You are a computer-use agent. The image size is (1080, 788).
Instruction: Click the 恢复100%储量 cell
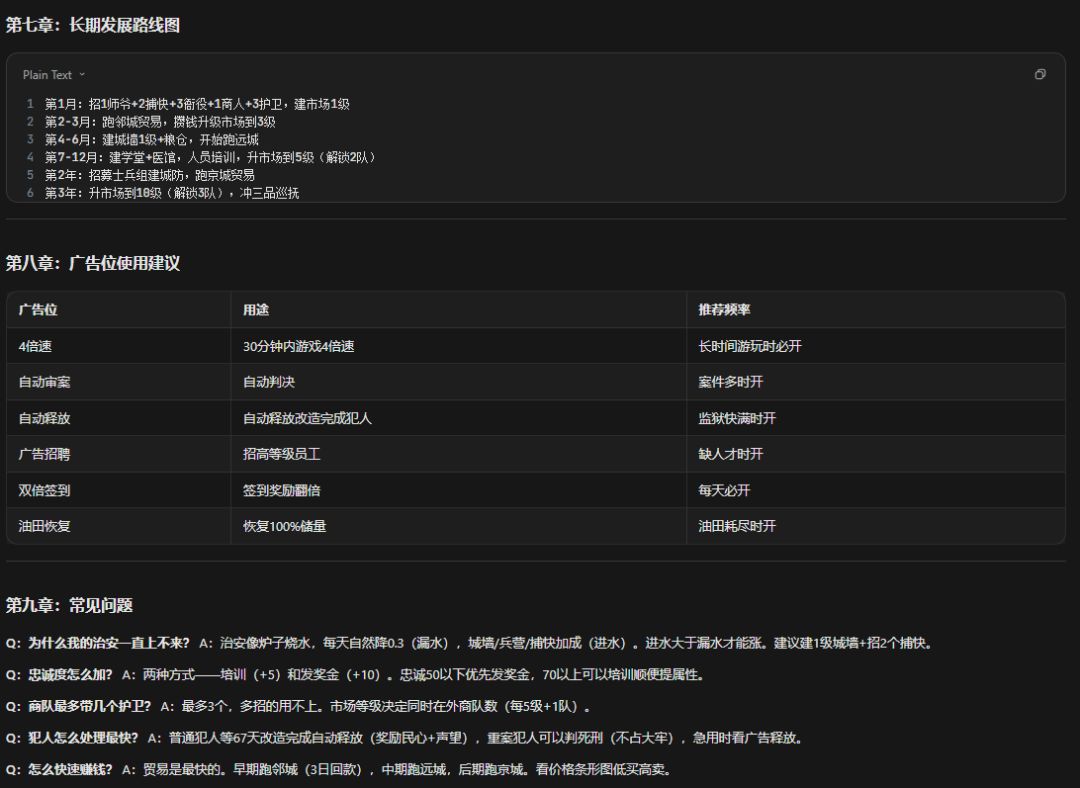pos(459,526)
